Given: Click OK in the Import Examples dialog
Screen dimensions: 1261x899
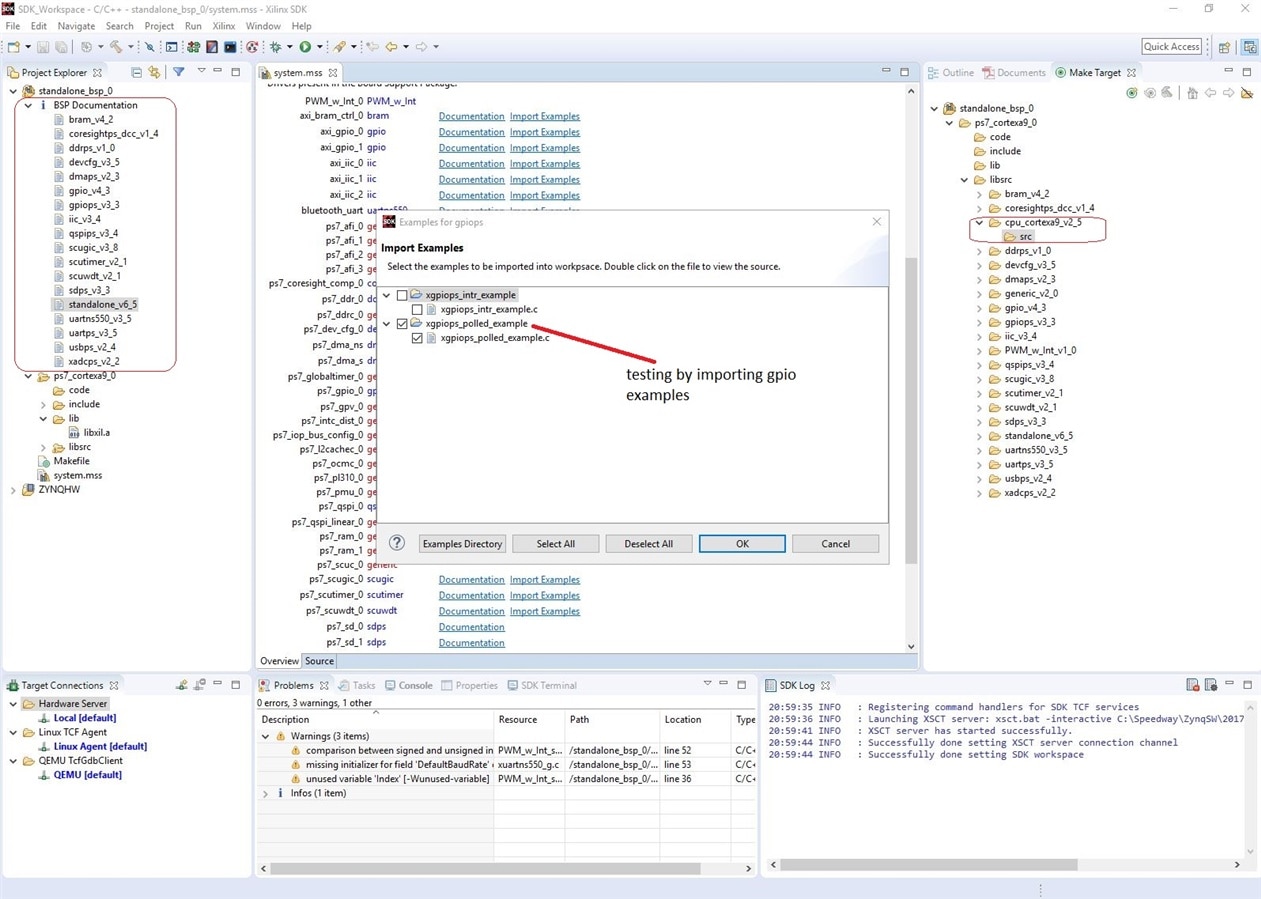Looking at the screenshot, I should 742,543.
